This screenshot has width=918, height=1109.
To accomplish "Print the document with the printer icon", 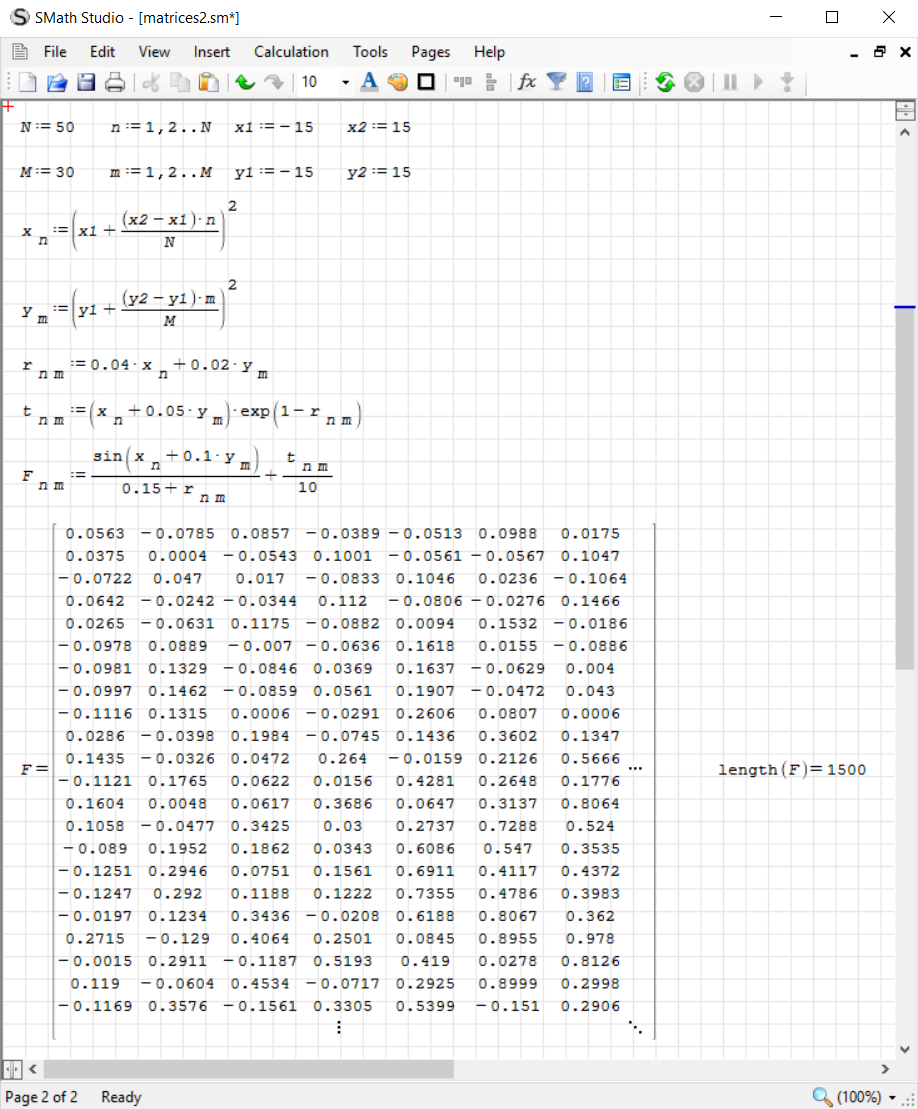I will (115, 83).
